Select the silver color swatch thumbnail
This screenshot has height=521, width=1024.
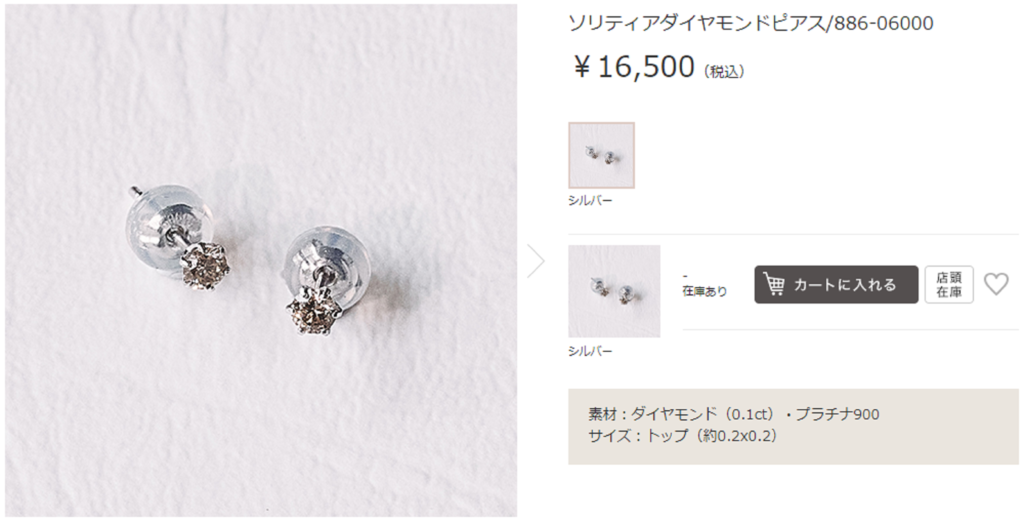[x=601, y=155]
